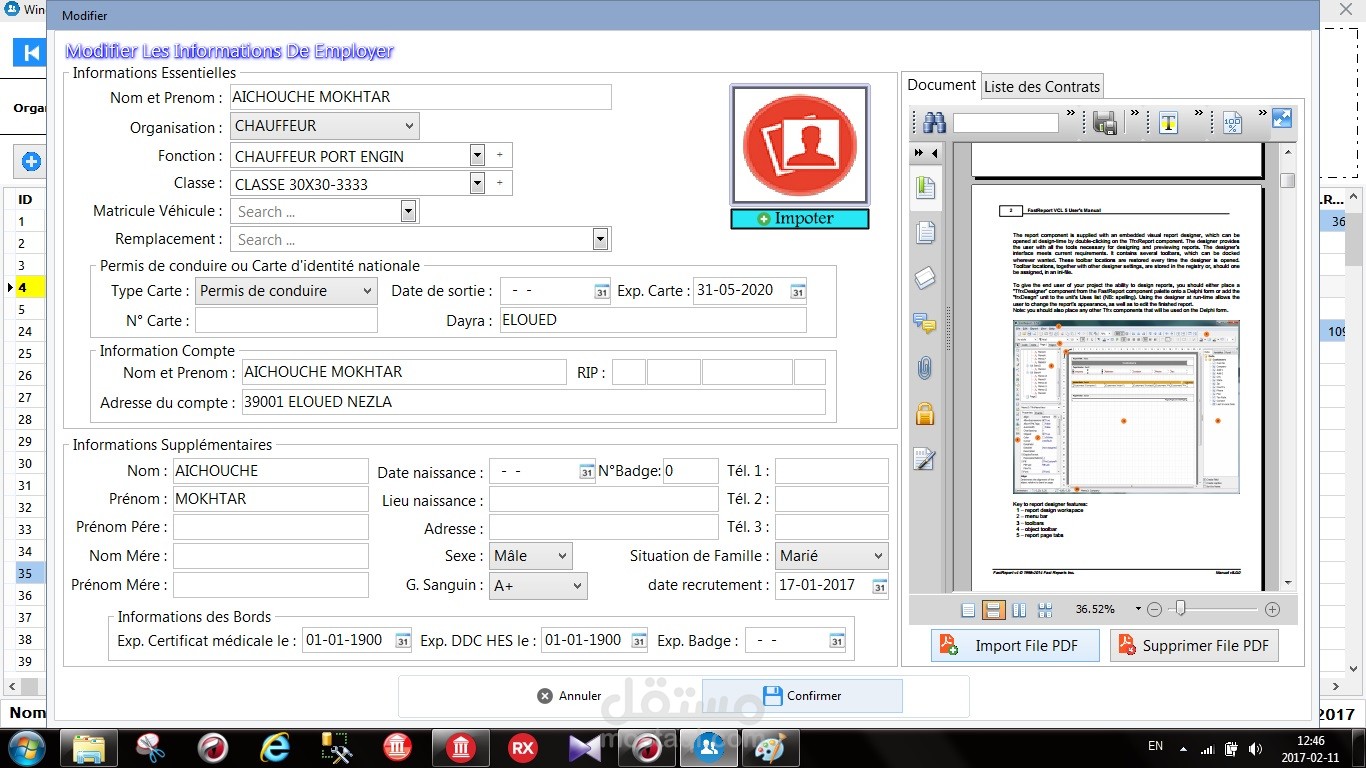This screenshot has height=768, width=1366.
Task: Click the volume icon in system tray
Action: [1254, 749]
